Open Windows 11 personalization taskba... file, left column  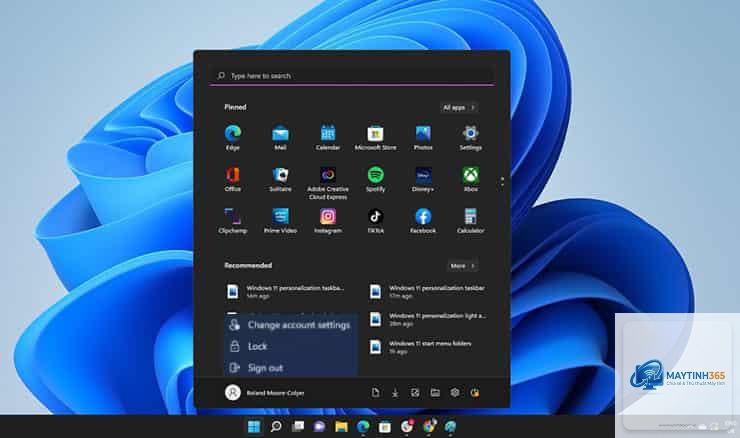click(x=286, y=292)
